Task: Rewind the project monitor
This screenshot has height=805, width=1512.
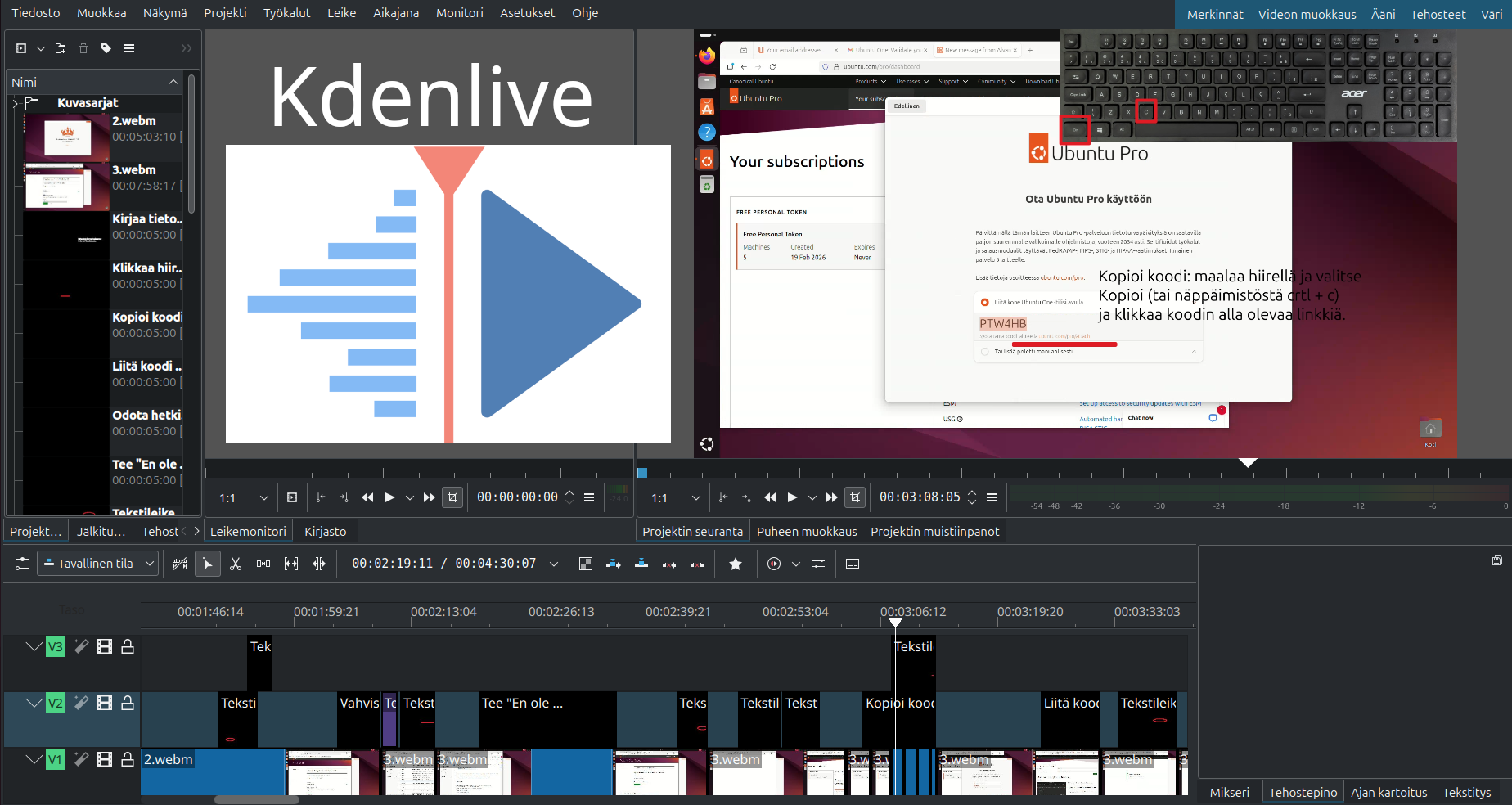Action: pyautogui.click(x=770, y=497)
